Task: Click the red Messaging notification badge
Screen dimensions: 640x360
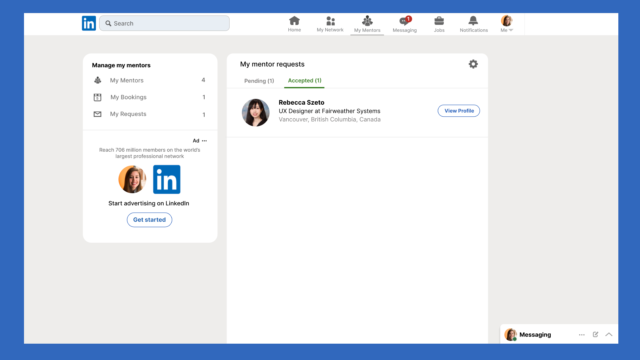Action: tap(409, 19)
